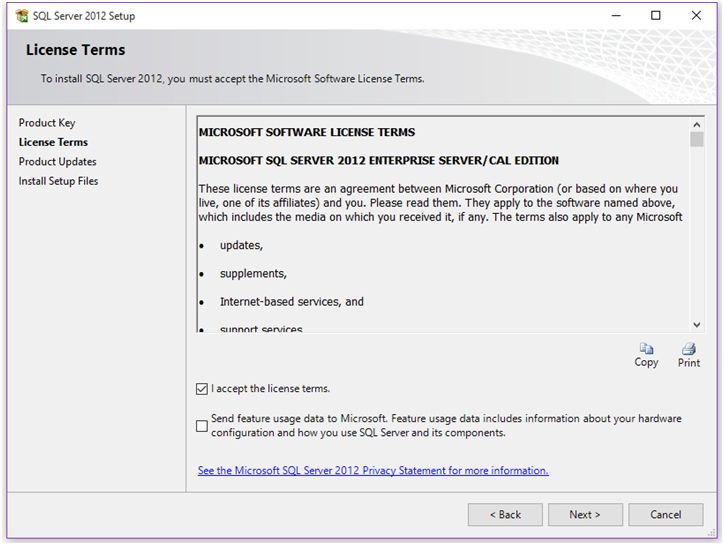Go to the Product Updates step
This screenshot has width=724, height=545.
(x=58, y=162)
